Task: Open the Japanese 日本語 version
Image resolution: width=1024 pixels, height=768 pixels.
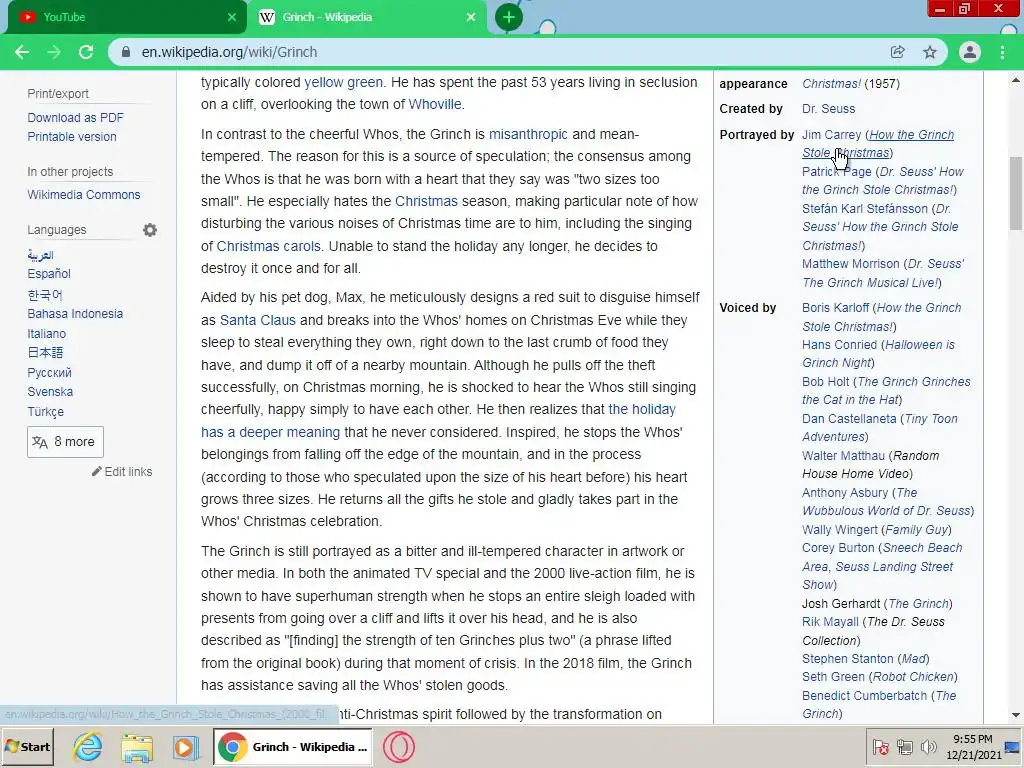Action: coord(45,353)
